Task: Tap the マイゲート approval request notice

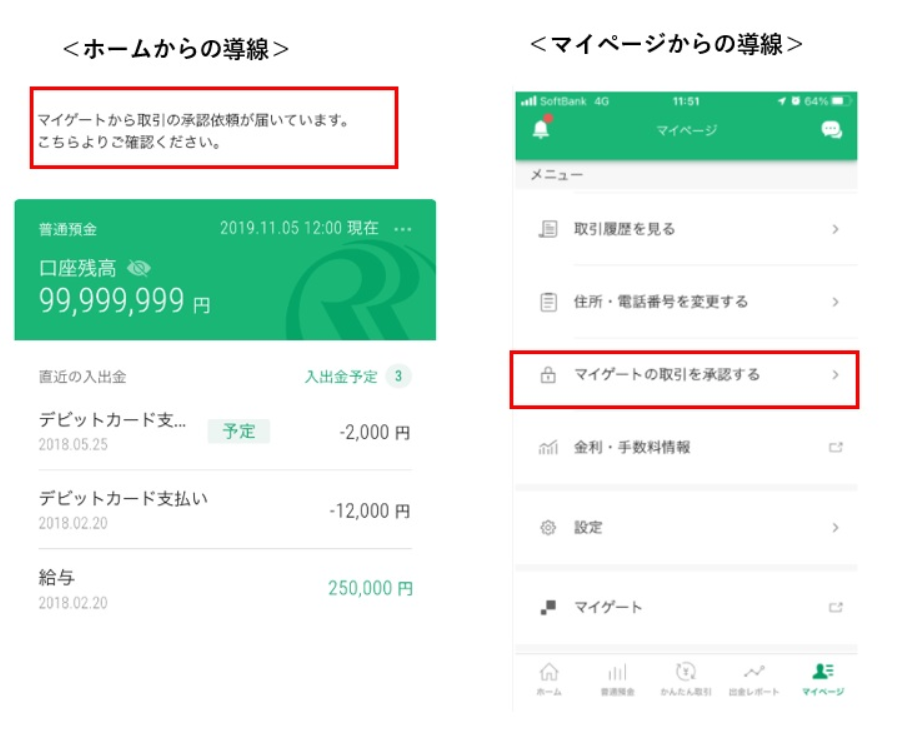Action: click(214, 127)
